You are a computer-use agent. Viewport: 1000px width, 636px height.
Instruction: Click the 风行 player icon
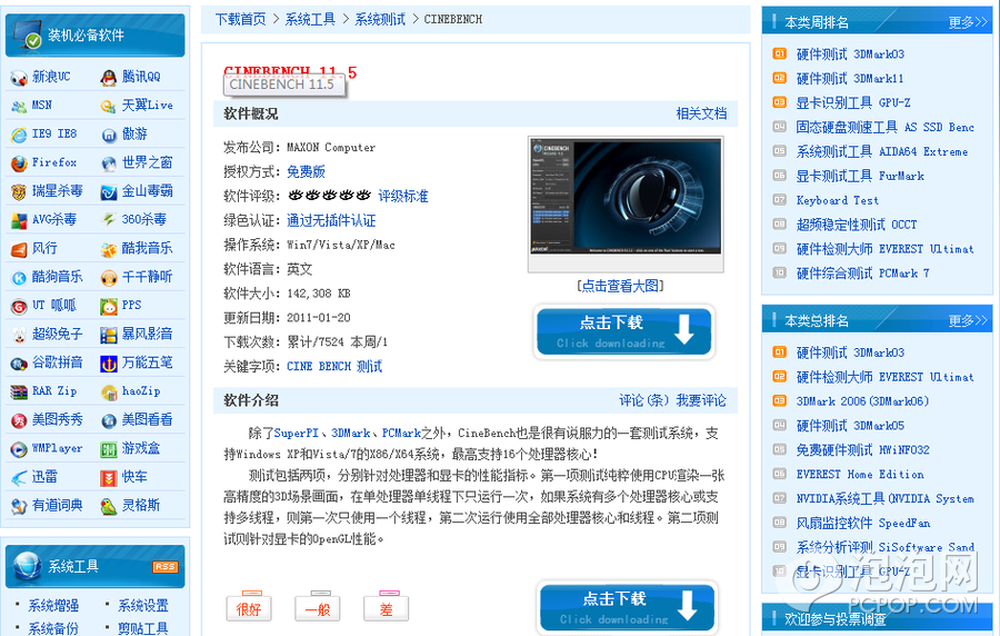point(18,249)
